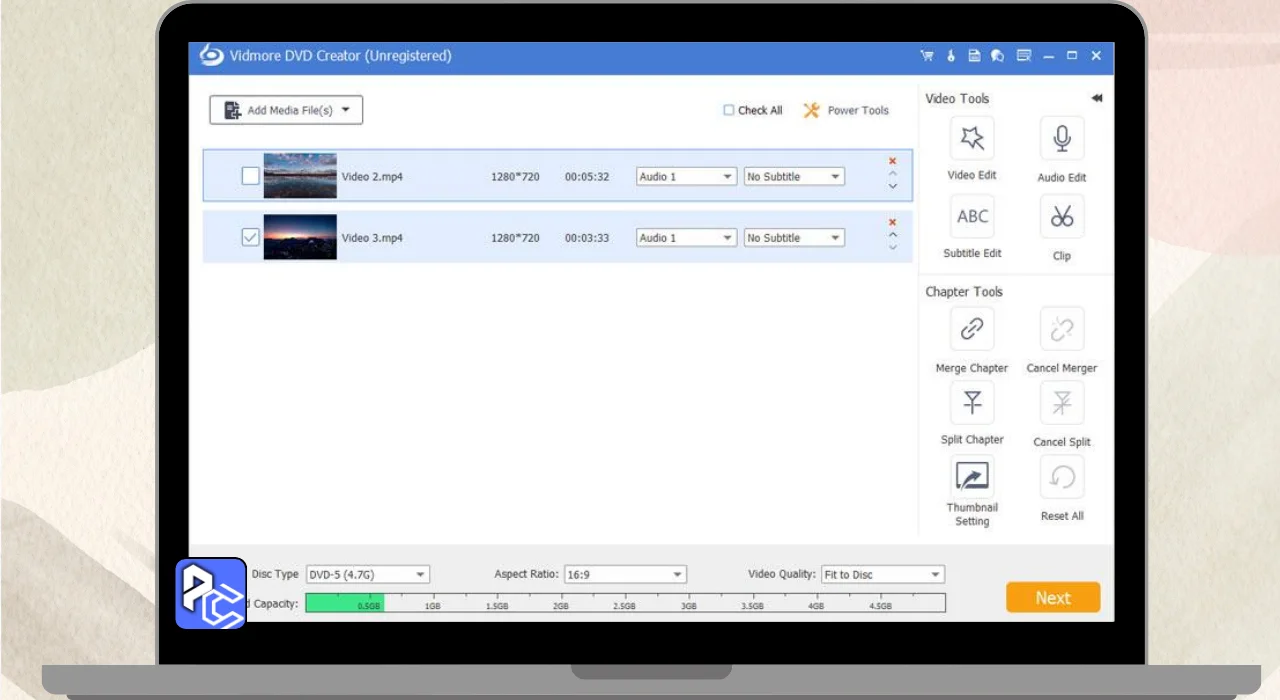Screen dimensions: 1280x700
Task: Select the Video 3.mp4 sunset thumbnail
Action: 300,238
